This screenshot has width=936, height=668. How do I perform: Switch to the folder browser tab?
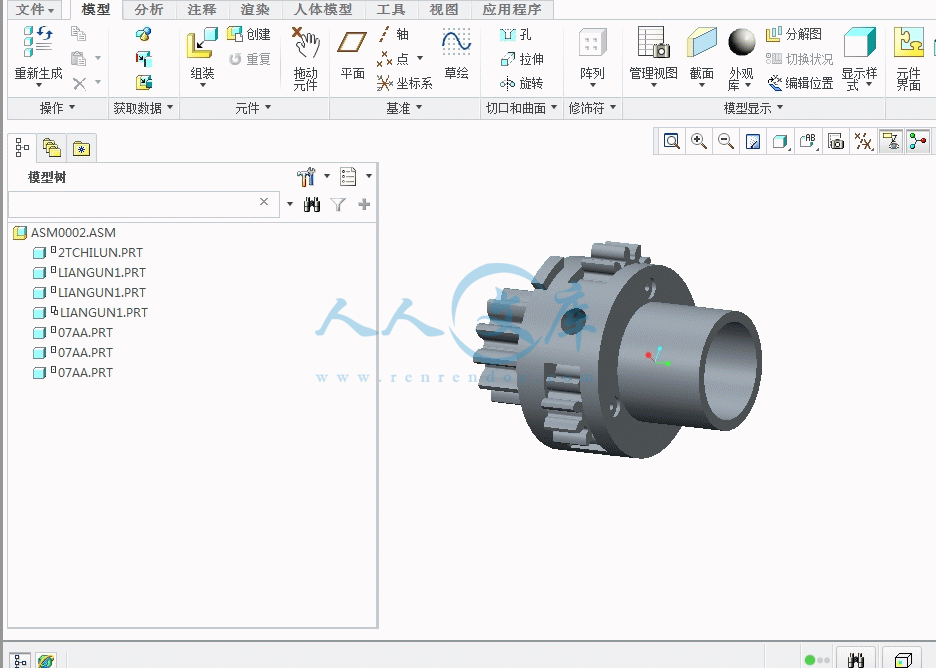click(x=51, y=147)
